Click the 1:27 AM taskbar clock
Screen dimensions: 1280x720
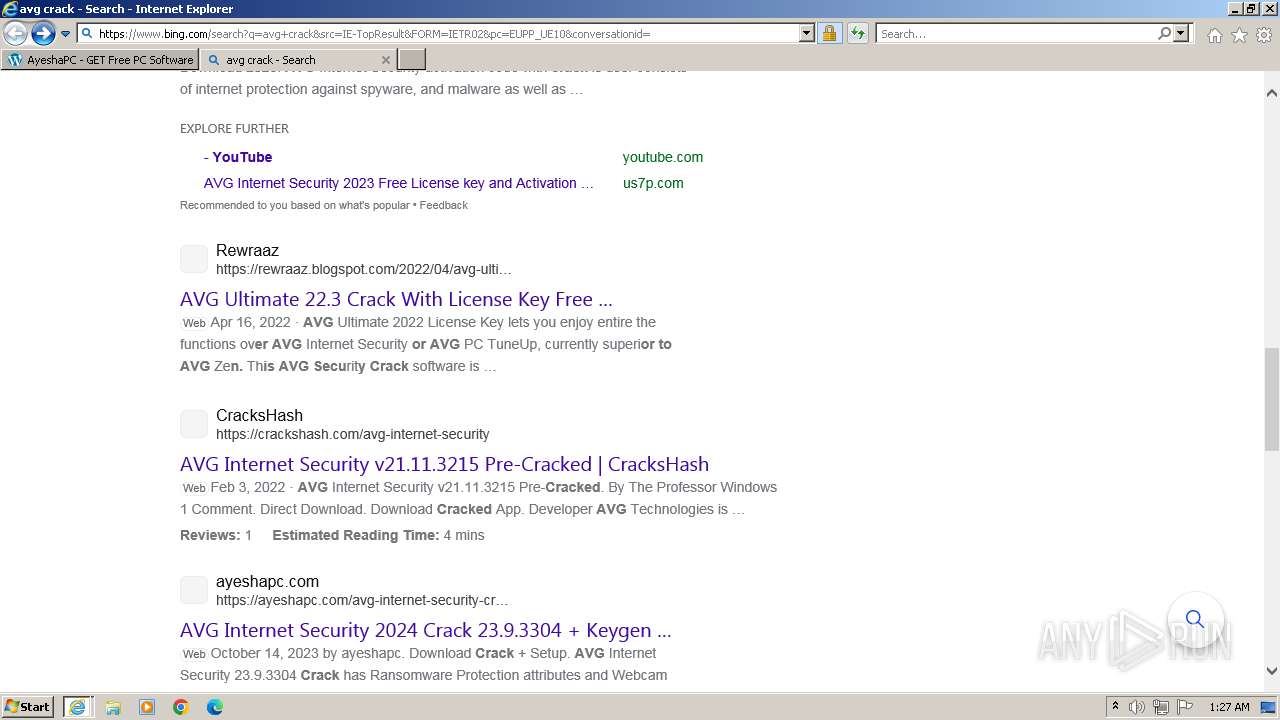(1229, 707)
